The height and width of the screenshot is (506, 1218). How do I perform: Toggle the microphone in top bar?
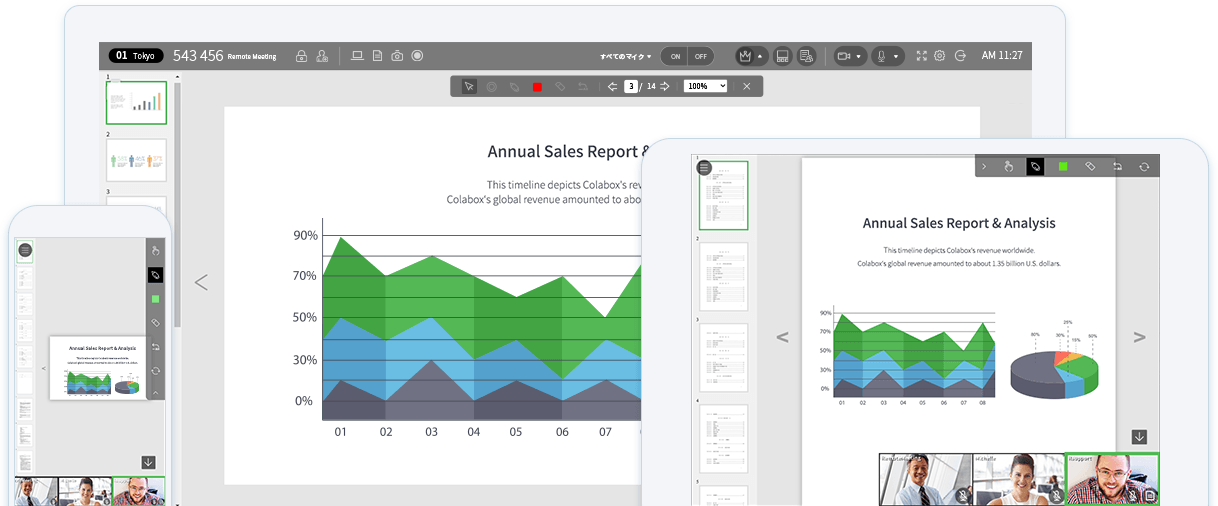pyautogui.click(x=881, y=56)
